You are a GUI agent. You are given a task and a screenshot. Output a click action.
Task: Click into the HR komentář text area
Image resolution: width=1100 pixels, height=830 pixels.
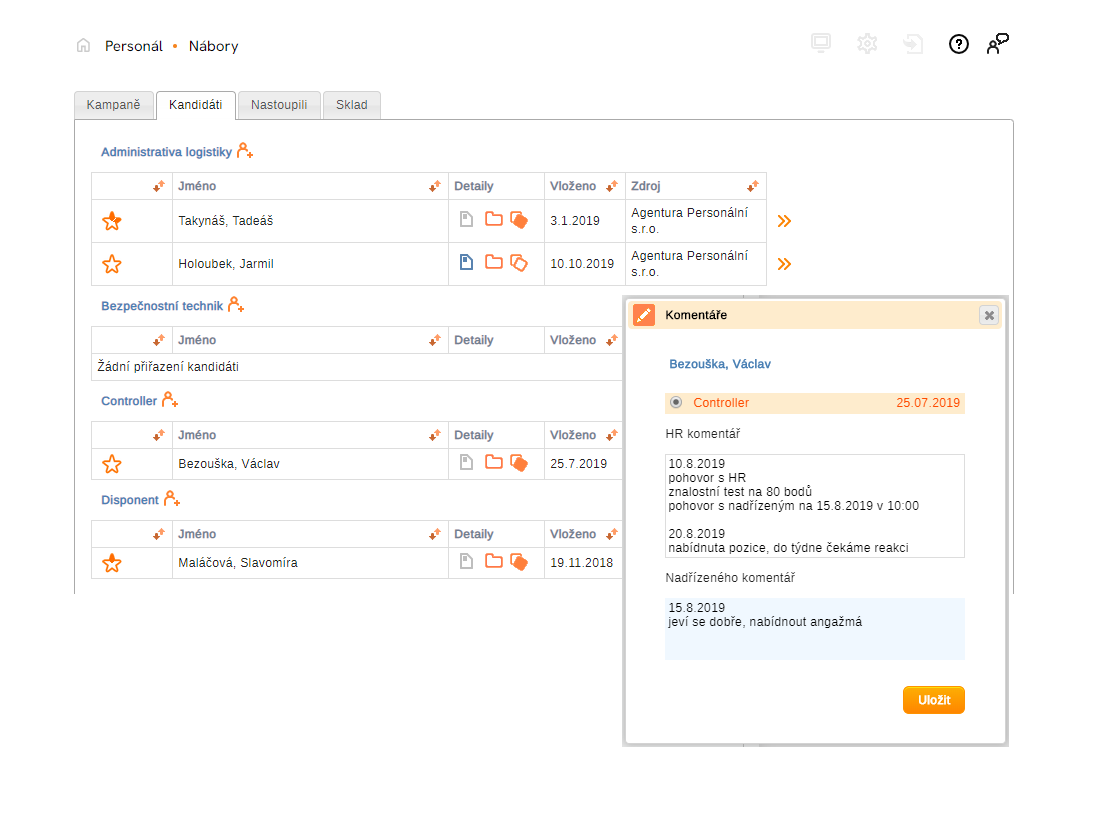pos(814,505)
